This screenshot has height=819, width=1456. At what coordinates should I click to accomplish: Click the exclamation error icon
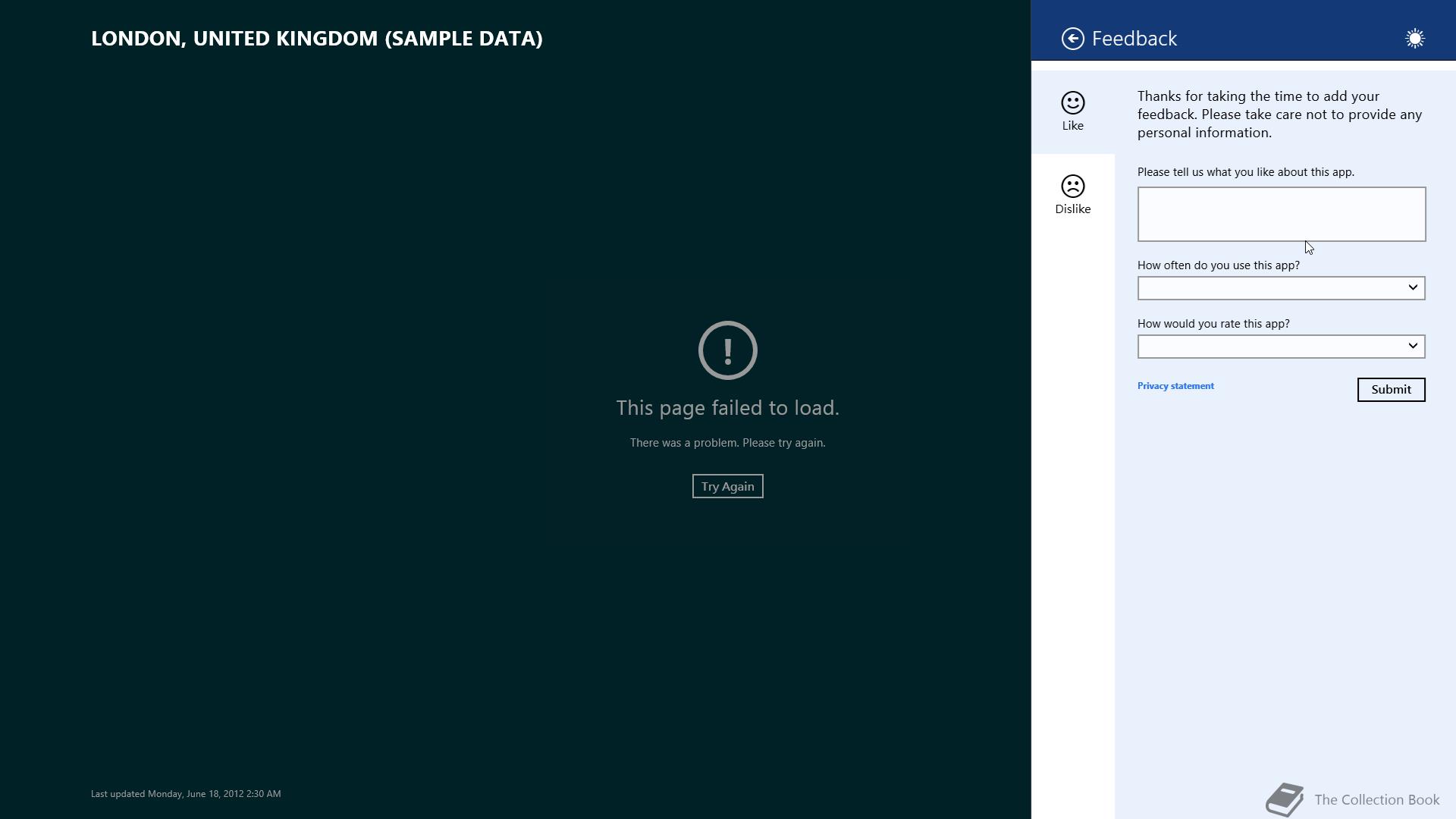[727, 350]
